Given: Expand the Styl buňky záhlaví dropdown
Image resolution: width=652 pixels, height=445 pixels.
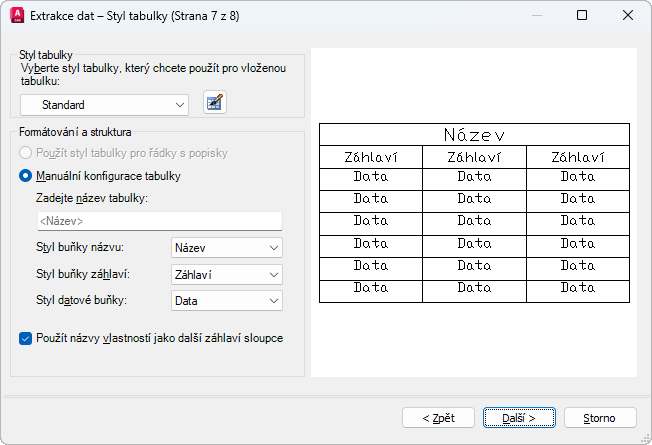Looking at the screenshot, I should click(x=227, y=274).
